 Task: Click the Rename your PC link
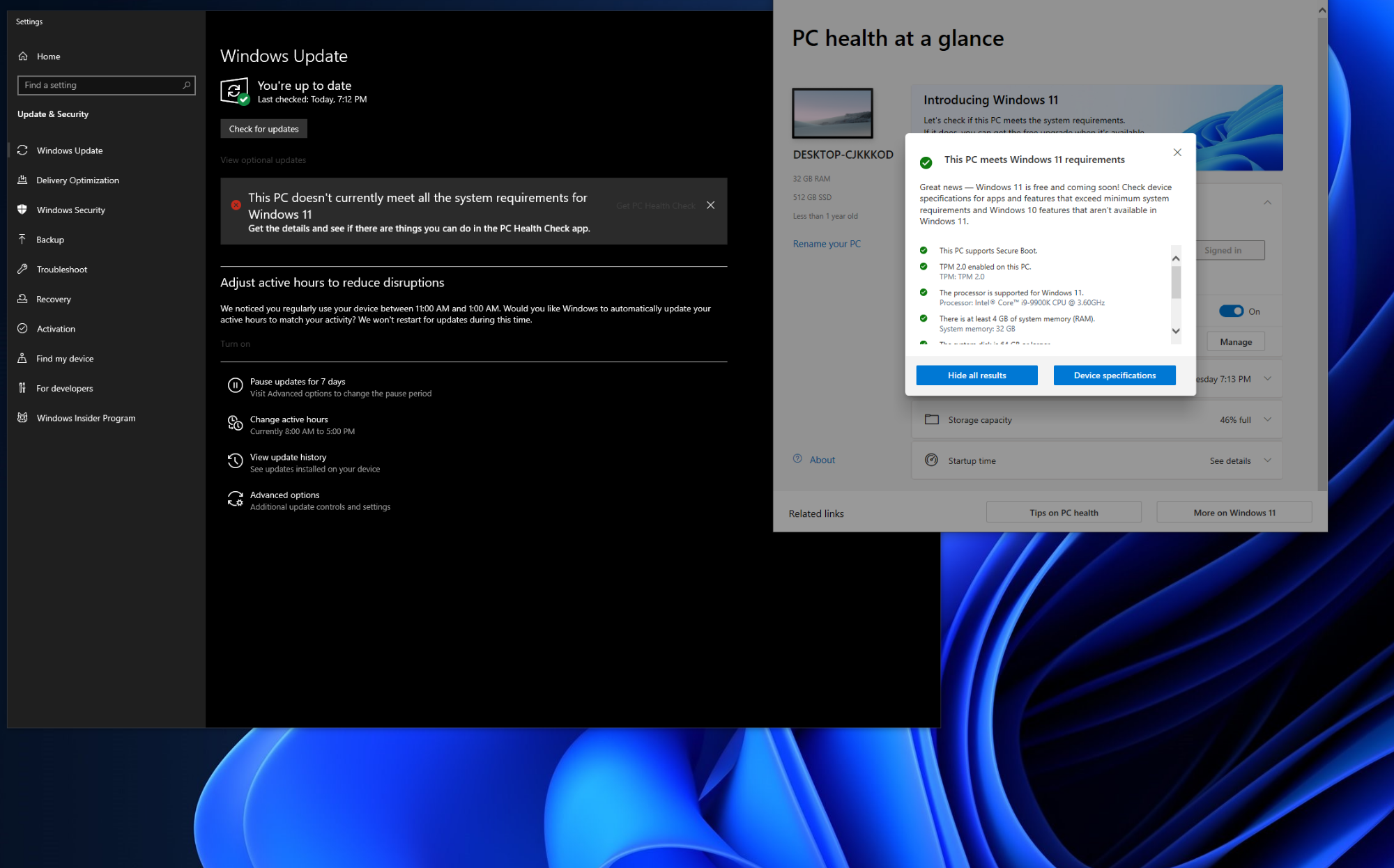pos(826,244)
